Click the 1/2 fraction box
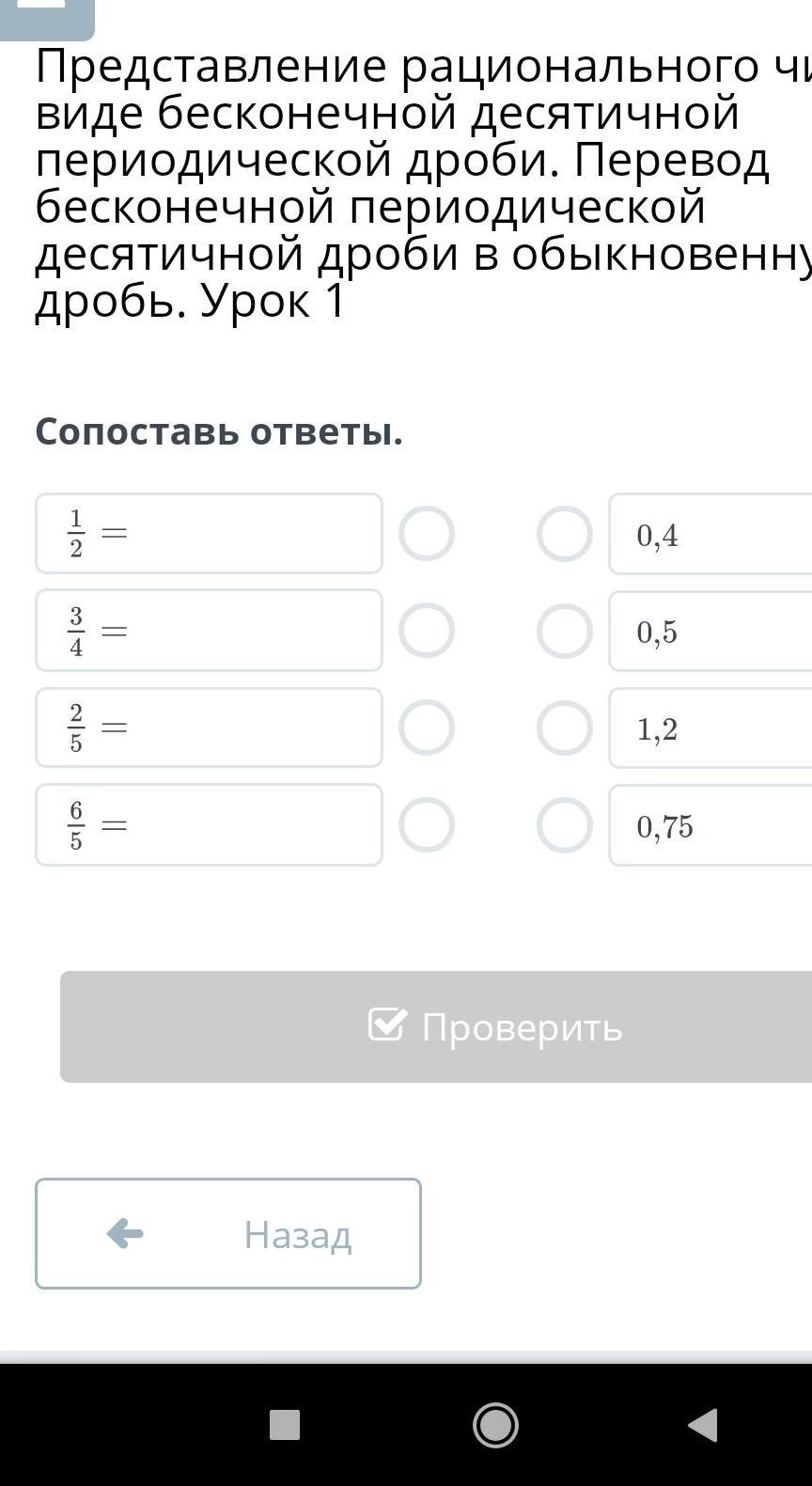 click(x=209, y=534)
